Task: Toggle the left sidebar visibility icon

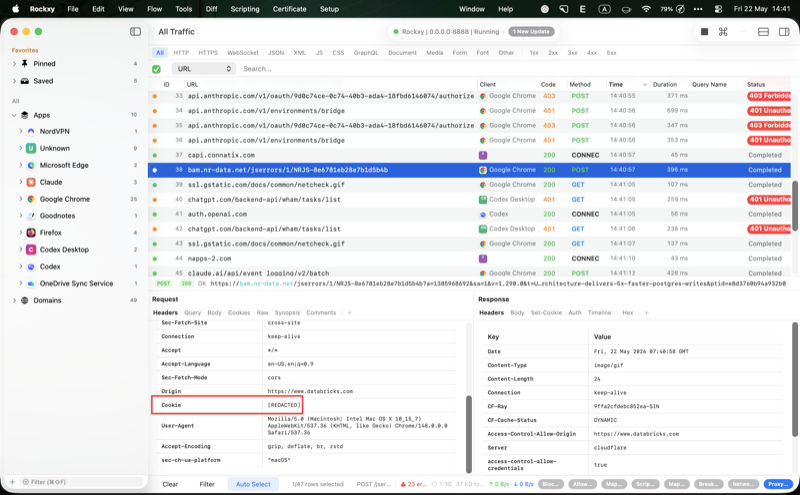Action: click(x=135, y=32)
